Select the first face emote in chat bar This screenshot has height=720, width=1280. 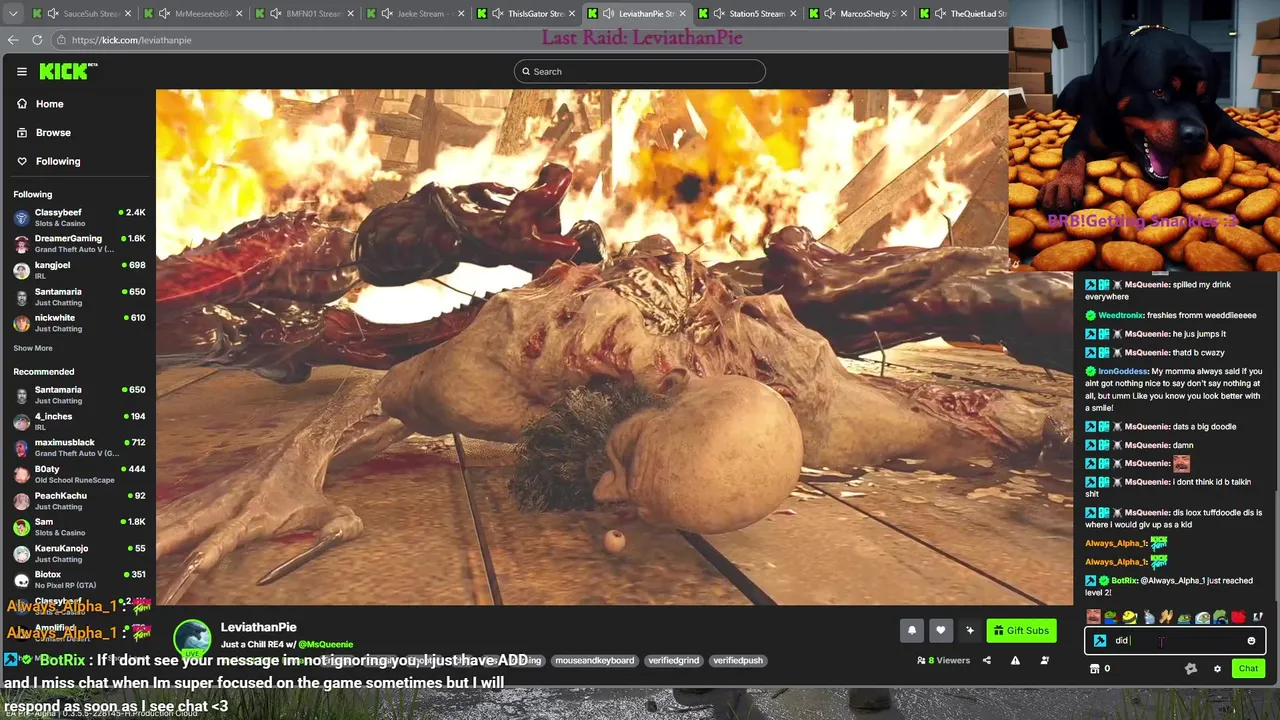pyautogui.click(x=1093, y=617)
